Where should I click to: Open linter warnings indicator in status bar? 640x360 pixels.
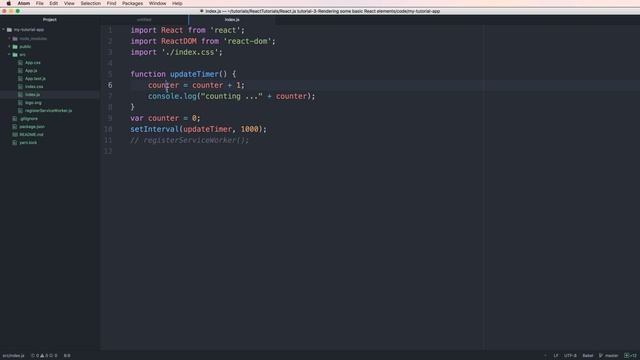44,356
